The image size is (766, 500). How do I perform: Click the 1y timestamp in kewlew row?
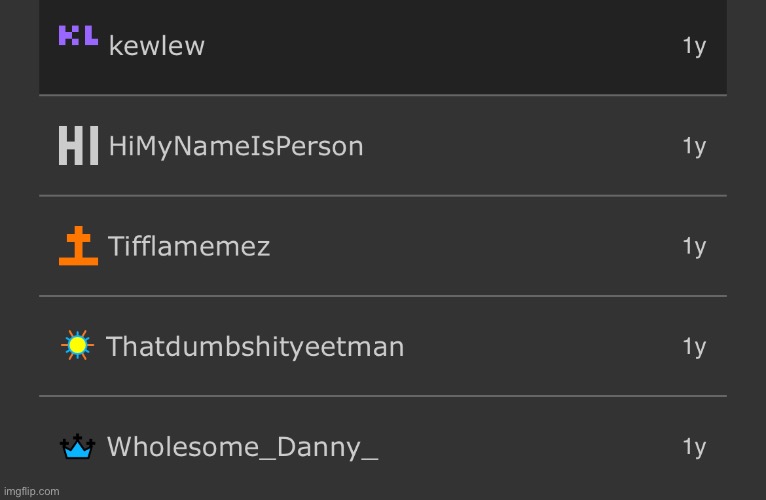click(x=694, y=46)
